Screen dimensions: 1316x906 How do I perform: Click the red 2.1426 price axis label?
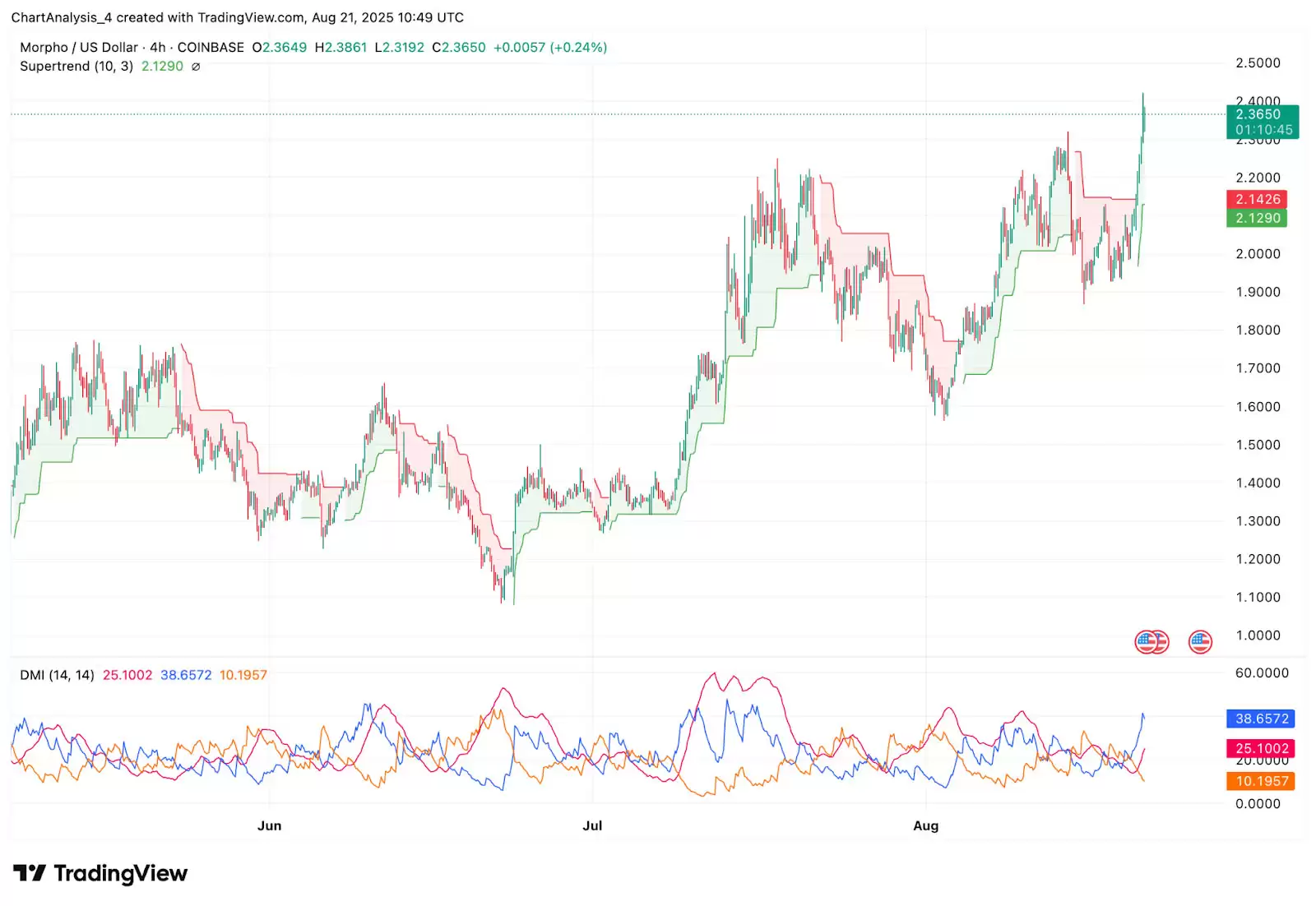pos(1257,199)
